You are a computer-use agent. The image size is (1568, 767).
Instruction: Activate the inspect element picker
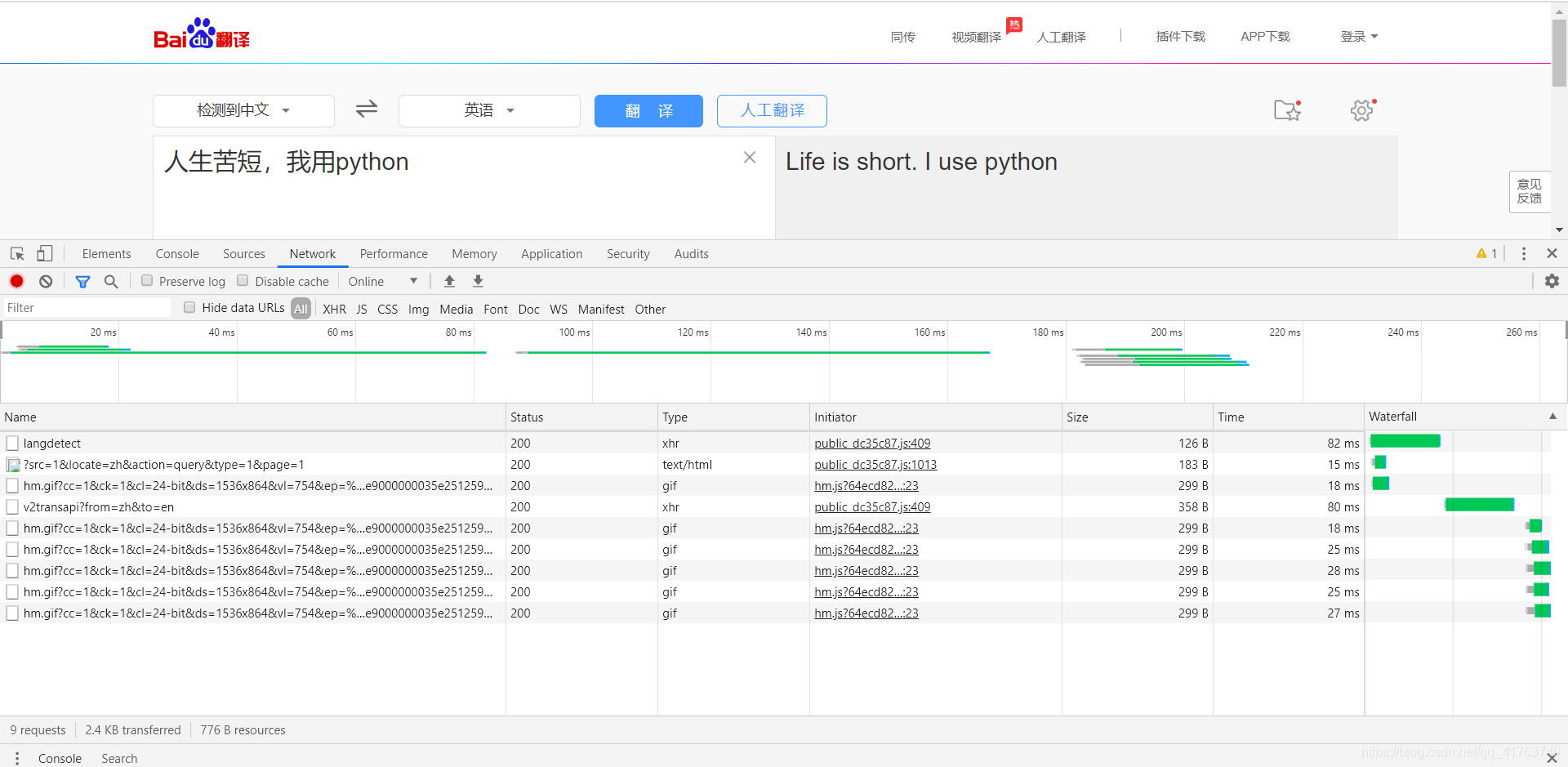coord(17,254)
